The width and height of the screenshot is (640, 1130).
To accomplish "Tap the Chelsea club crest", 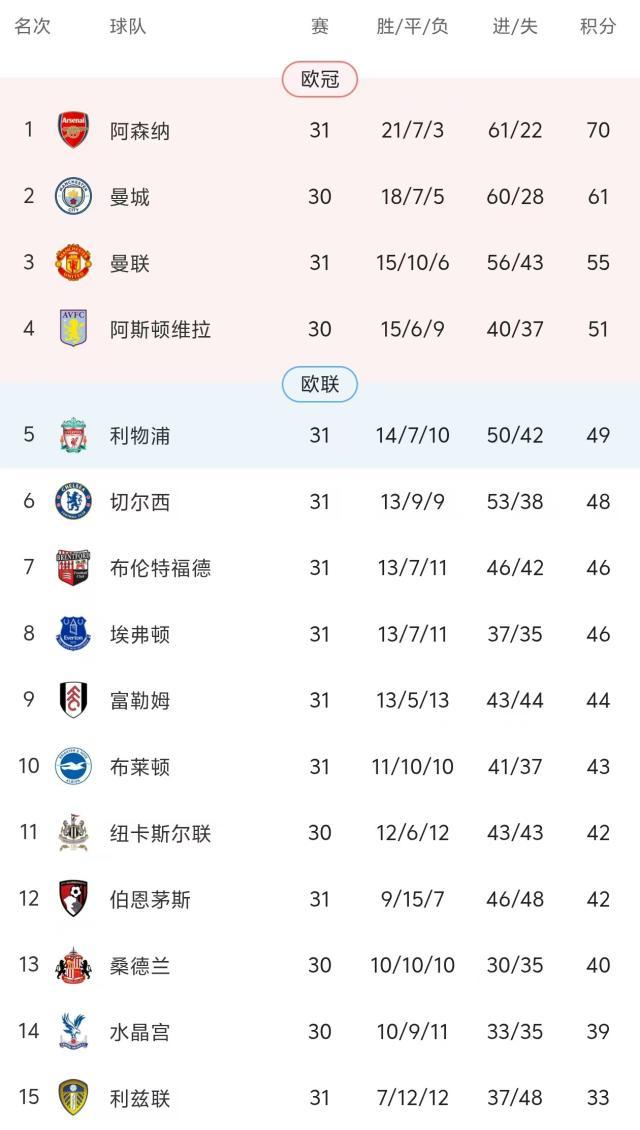I will pyautogui.click(x=73, y=501).
